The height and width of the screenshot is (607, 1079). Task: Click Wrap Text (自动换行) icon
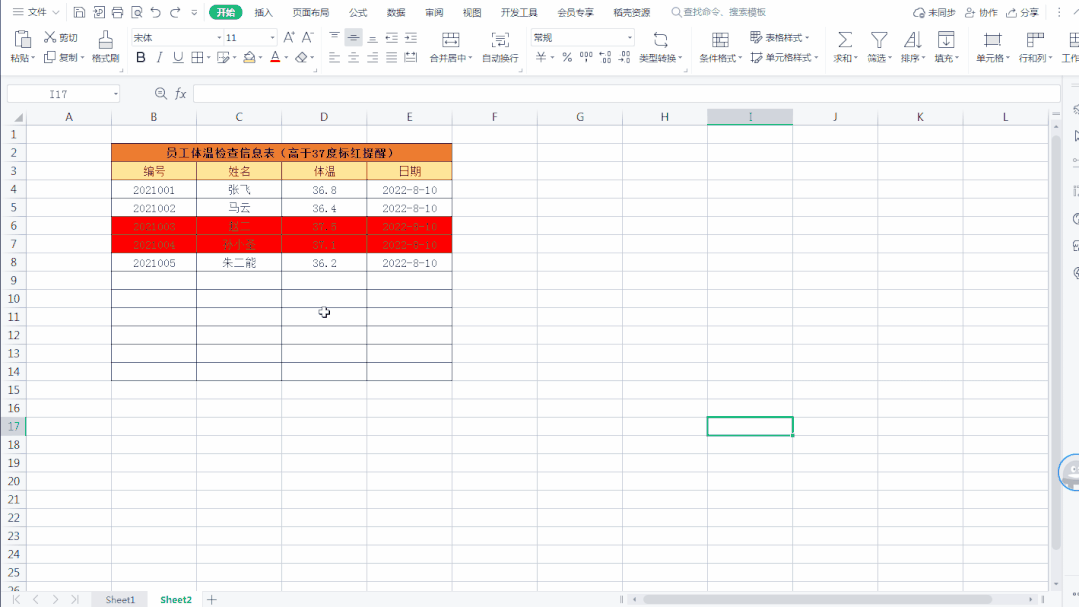click(500, 39)
